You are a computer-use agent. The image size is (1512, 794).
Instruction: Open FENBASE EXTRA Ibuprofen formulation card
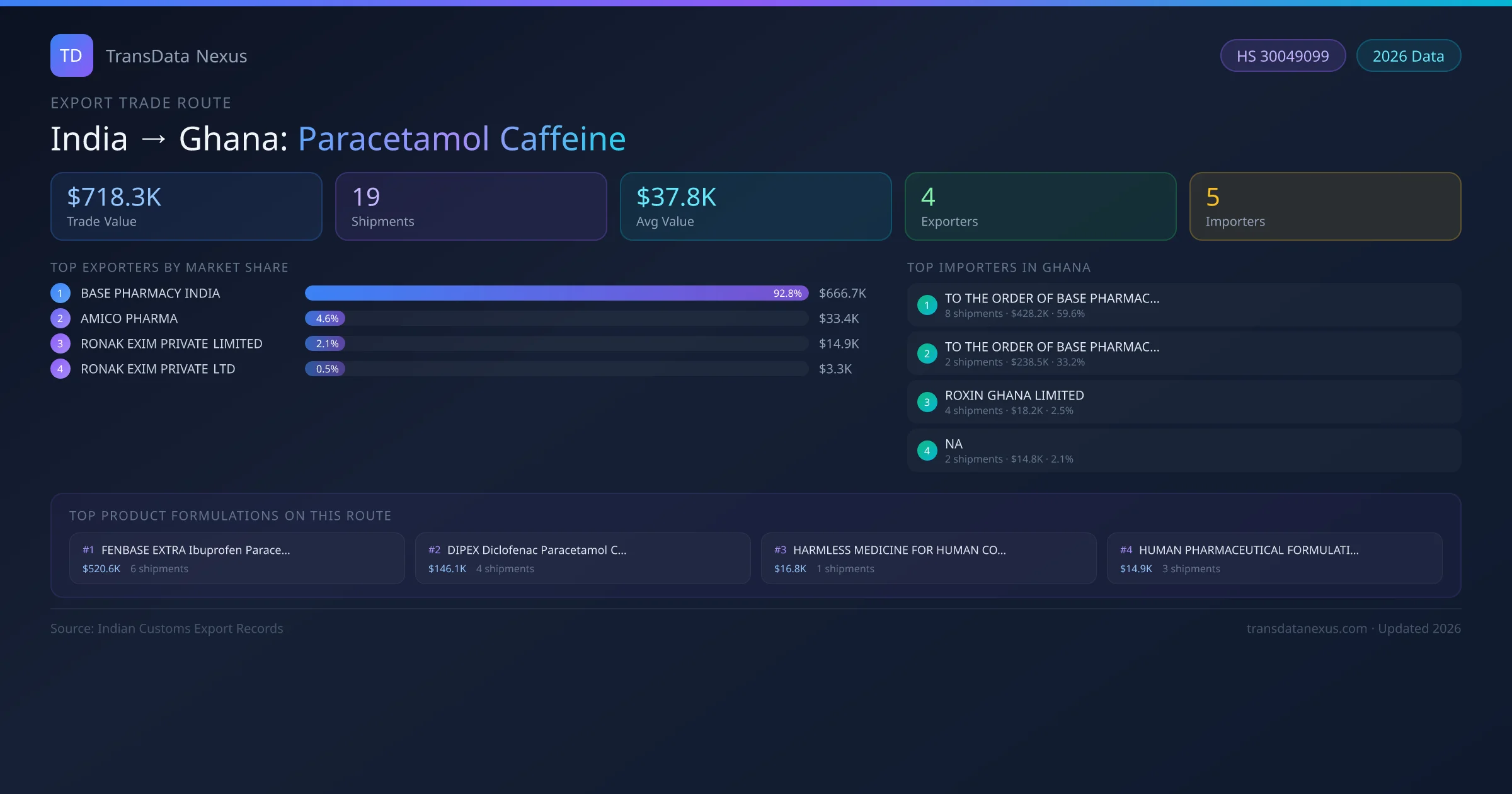237,558
